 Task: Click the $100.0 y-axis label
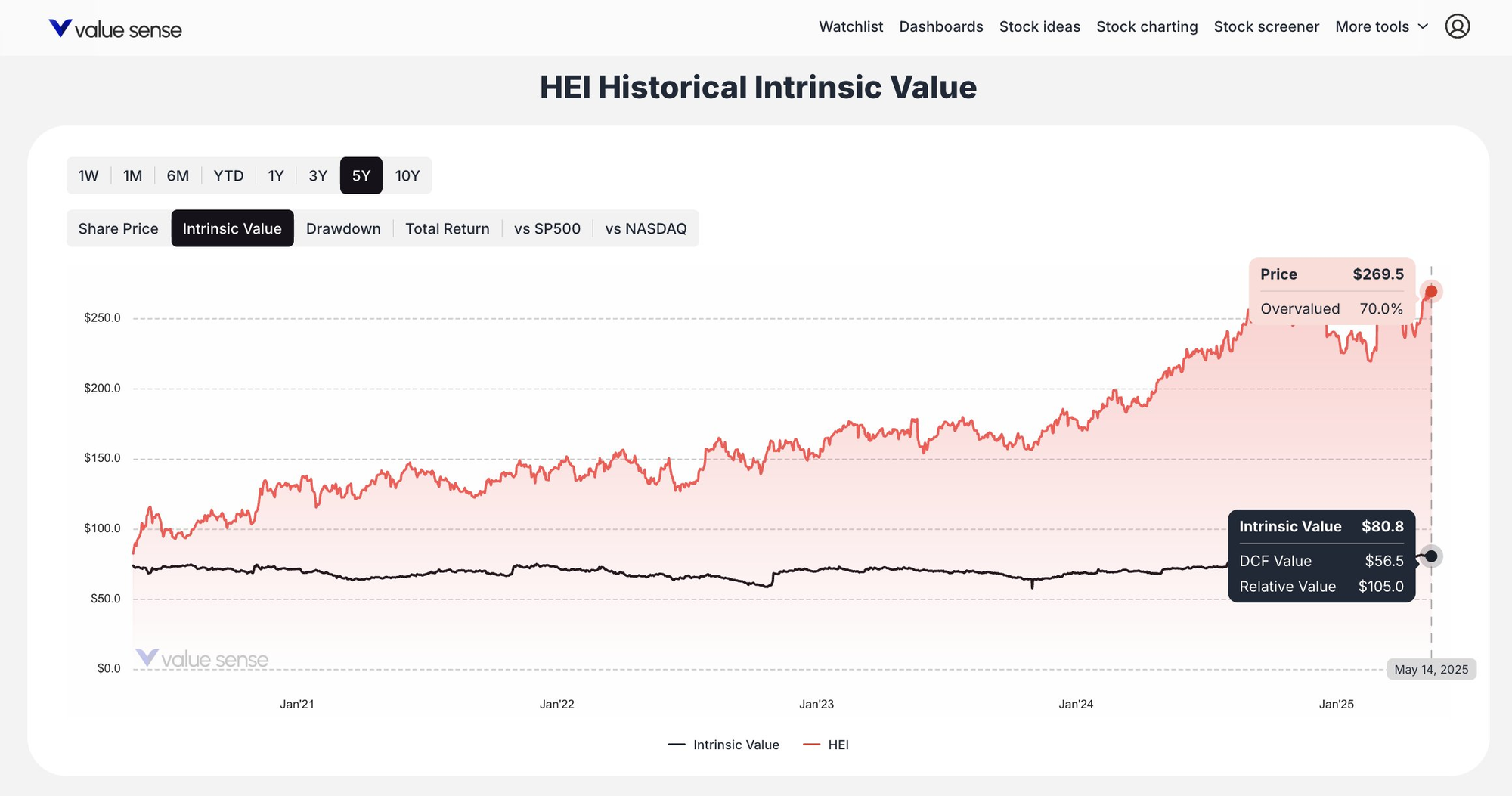coord(102,528)
